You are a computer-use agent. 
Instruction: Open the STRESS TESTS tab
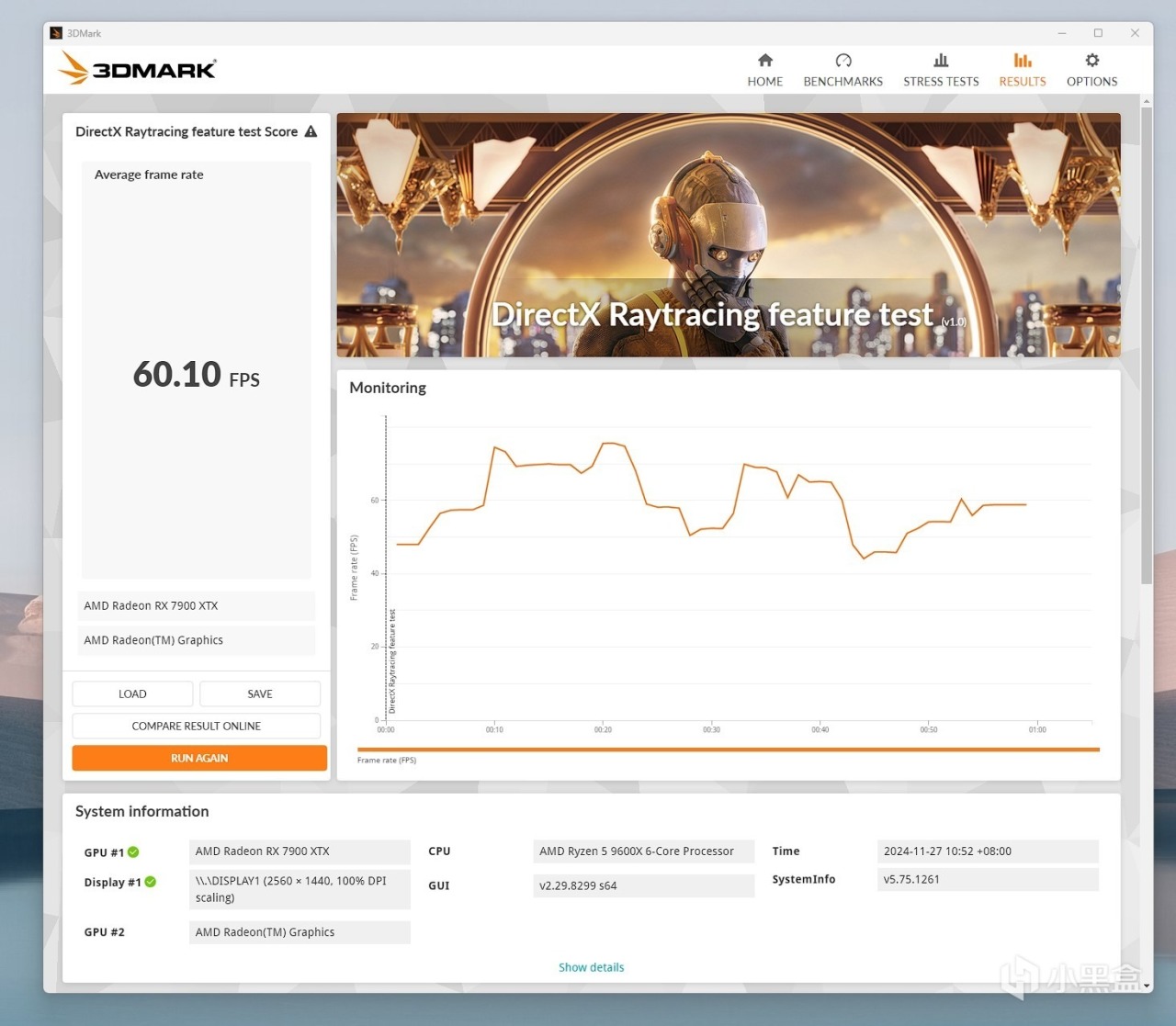941,70
